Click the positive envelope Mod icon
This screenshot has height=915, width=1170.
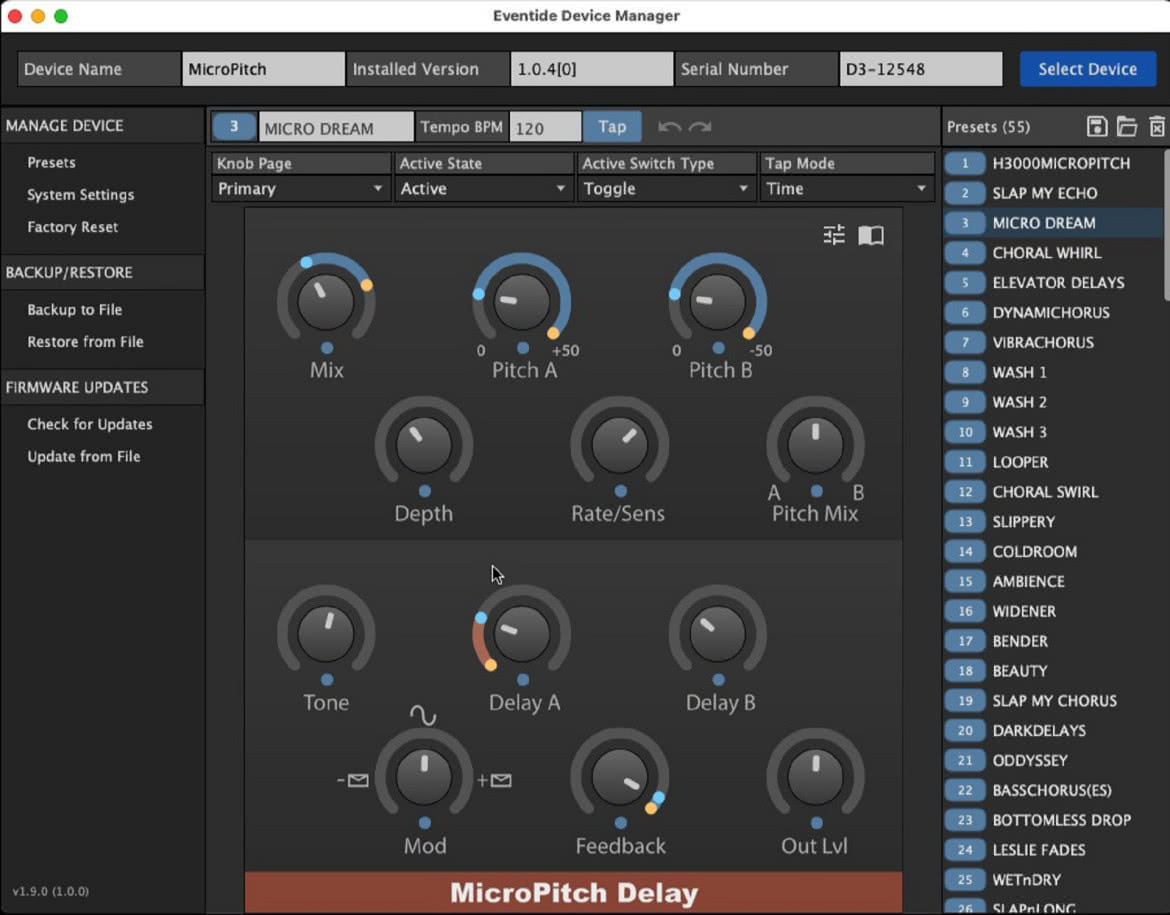[494, 780]
